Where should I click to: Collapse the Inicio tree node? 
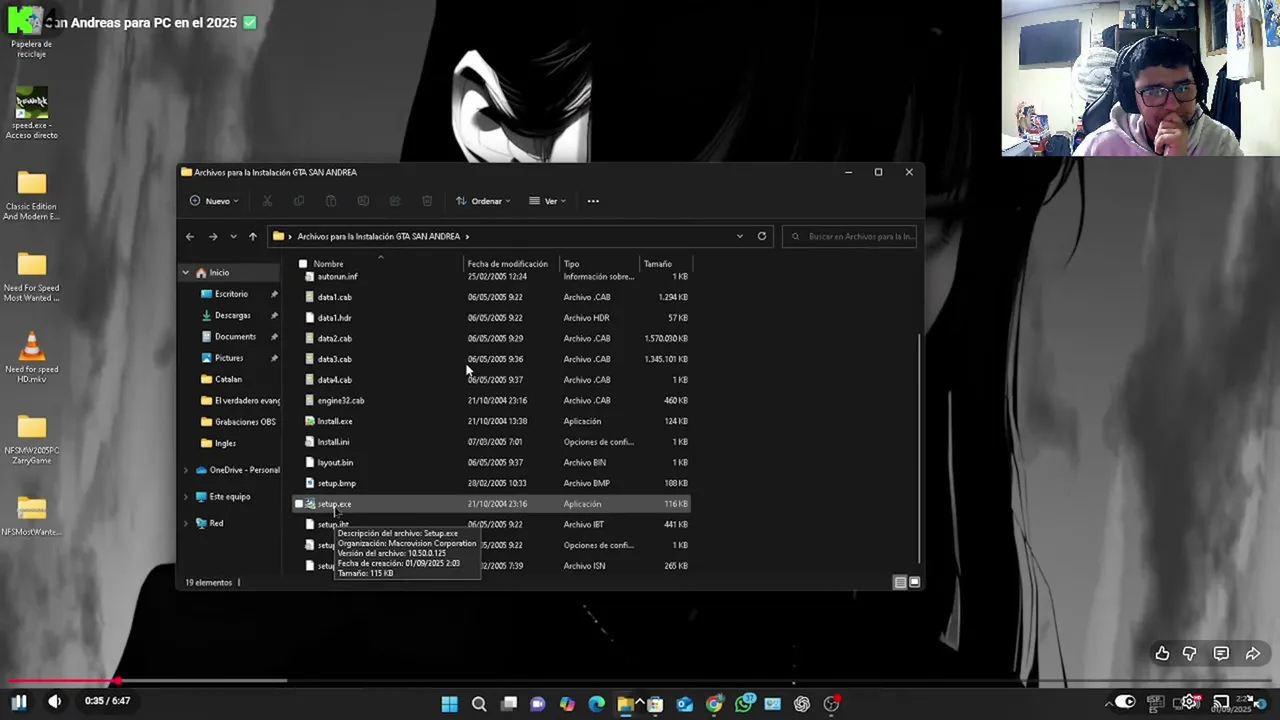pyautogui.click(x=185, y=272)
